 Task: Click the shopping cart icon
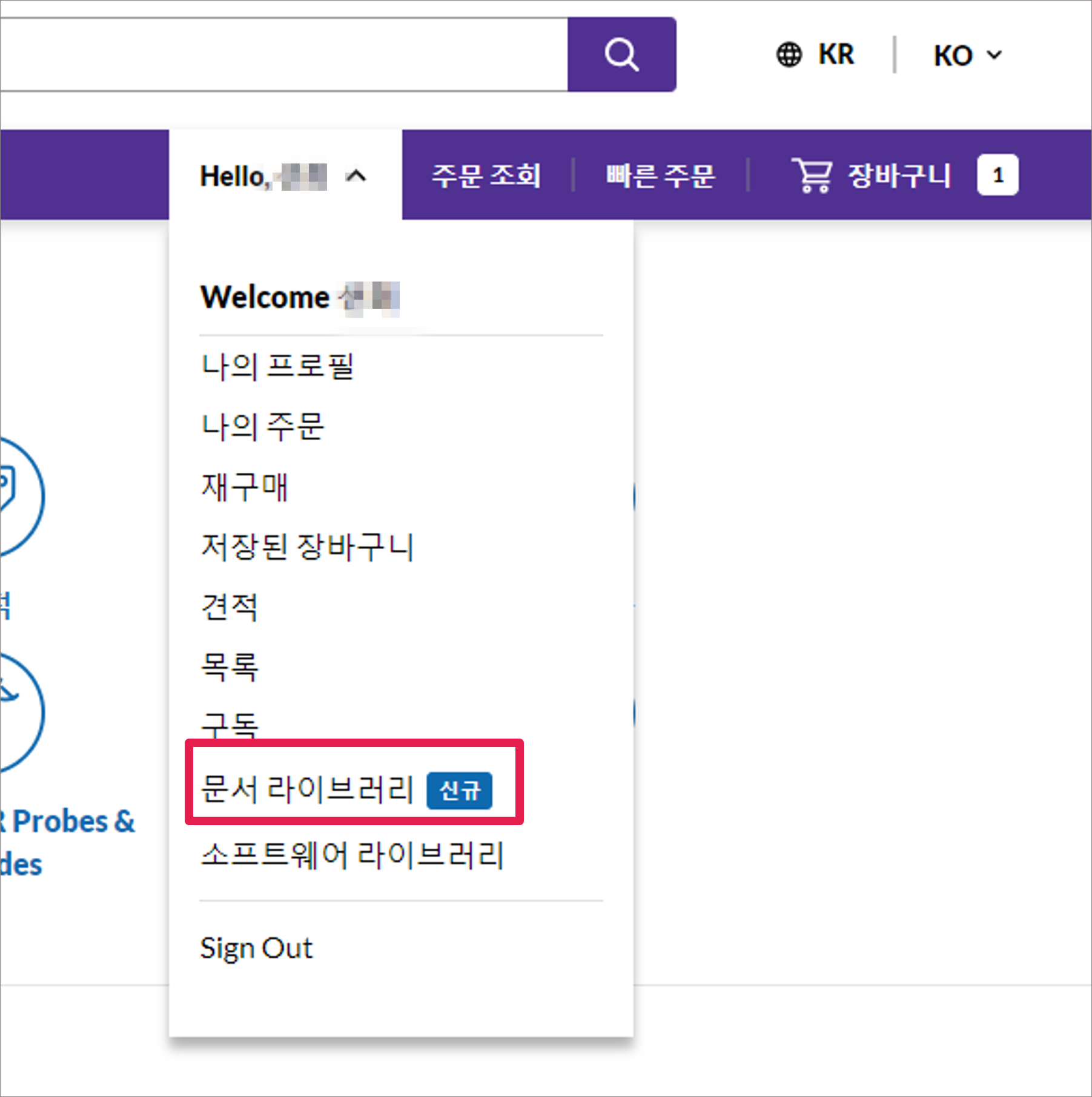point(812,176)
